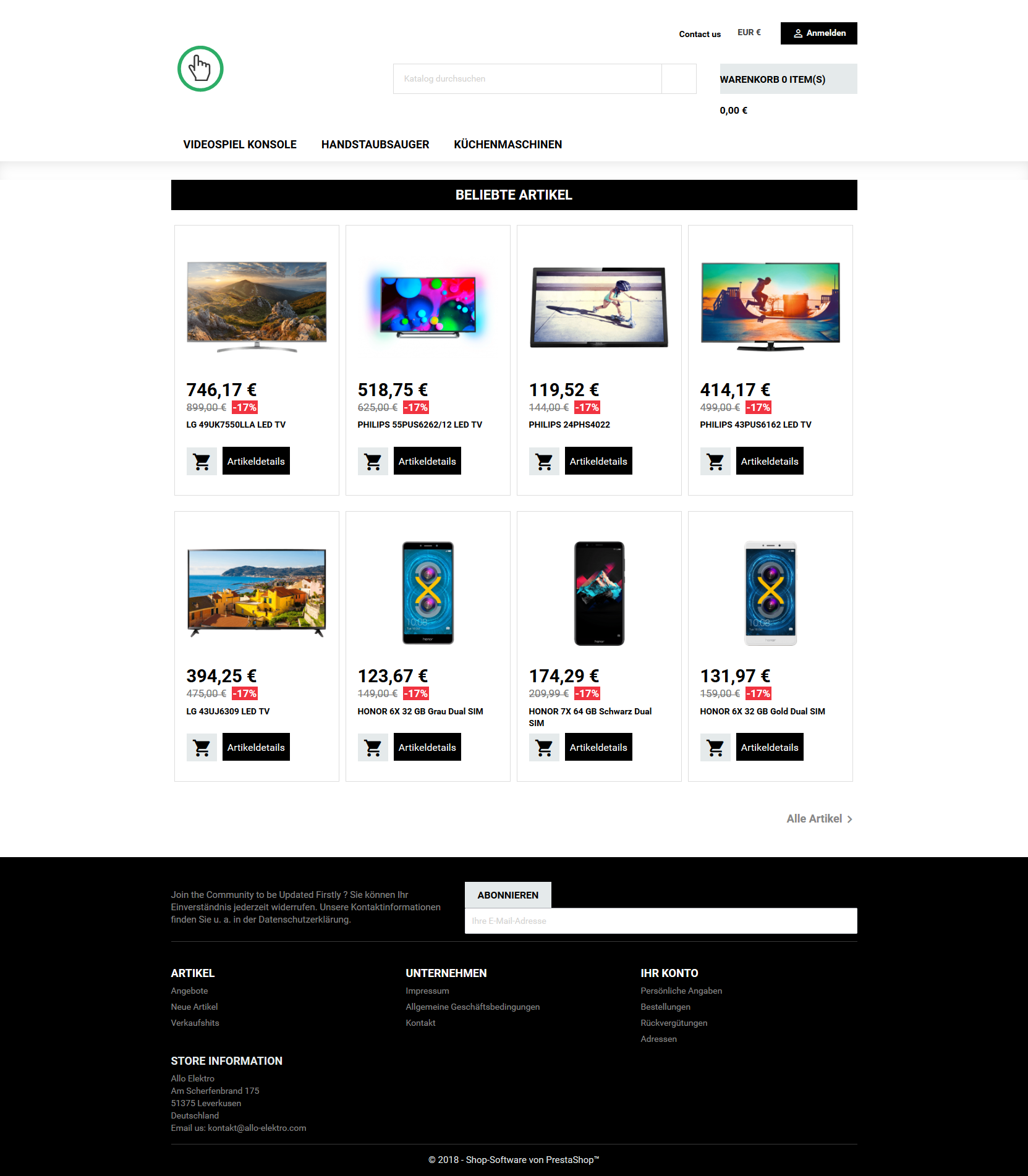The image size is (1028, 1176).
Task: Click the green hand logo icon
Action: coord(200,69)
